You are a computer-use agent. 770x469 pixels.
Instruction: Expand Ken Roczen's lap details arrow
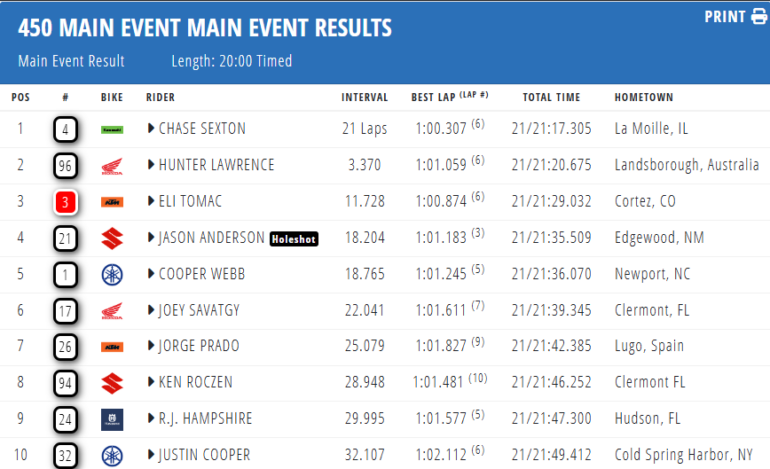151,383
